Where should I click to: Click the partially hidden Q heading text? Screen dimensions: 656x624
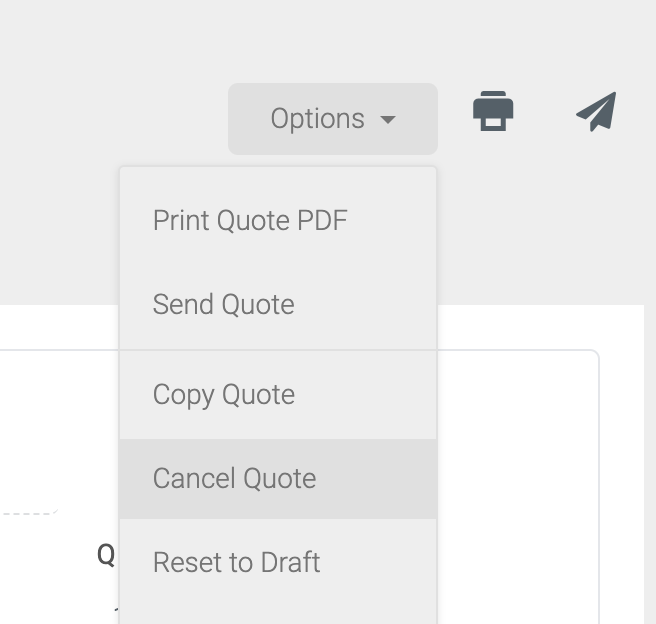(106, 554)
